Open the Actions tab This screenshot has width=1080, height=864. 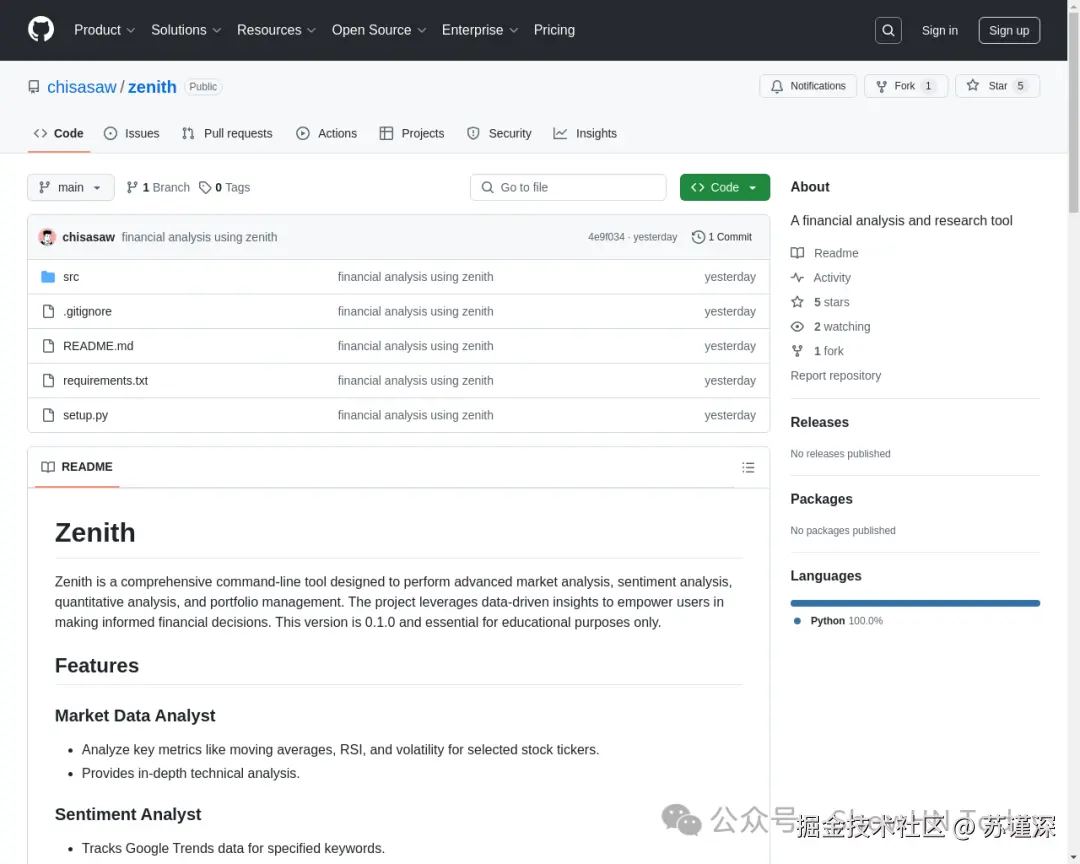pyautogui.click(x=326, y=134)
